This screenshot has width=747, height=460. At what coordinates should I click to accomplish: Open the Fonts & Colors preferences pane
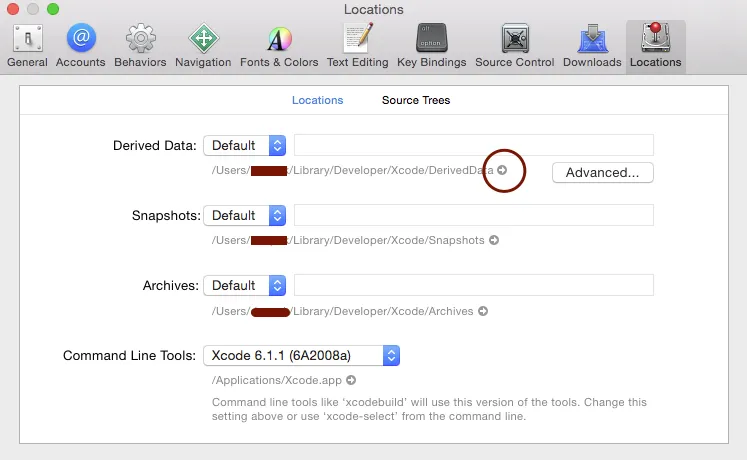(279, 46)
